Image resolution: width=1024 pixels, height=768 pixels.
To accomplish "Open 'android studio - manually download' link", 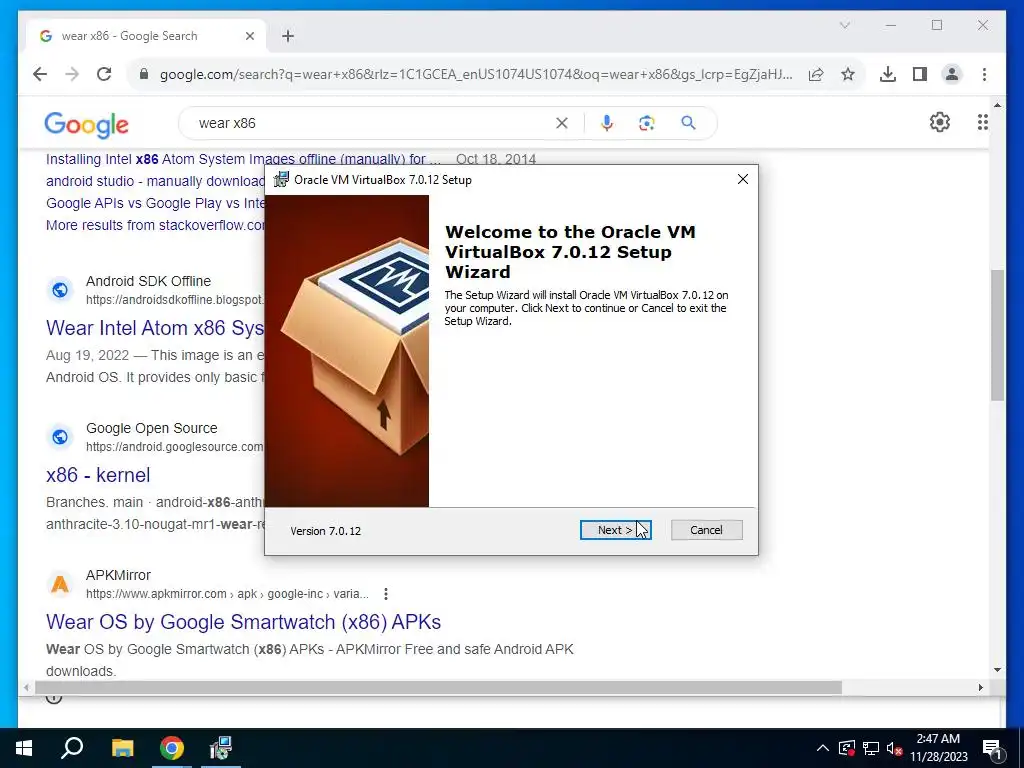I will pos(155,181).
